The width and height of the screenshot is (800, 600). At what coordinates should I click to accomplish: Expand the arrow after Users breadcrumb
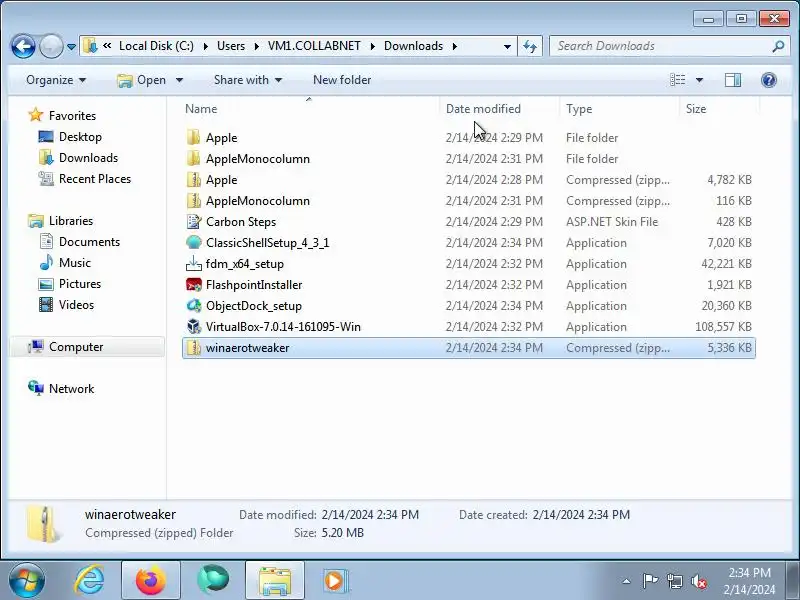coord(257,46)
